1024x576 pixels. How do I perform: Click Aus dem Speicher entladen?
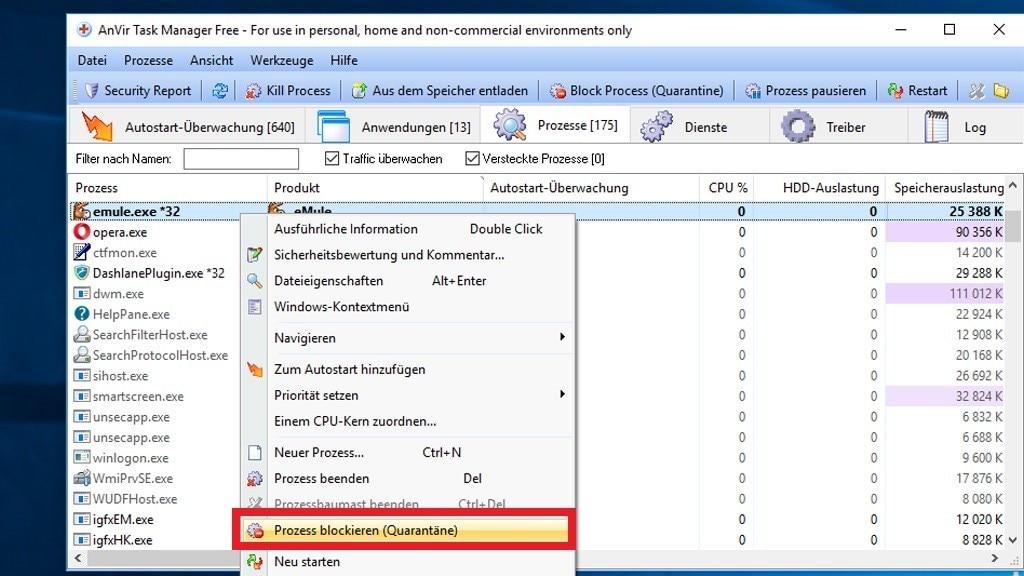pos(440,91)
